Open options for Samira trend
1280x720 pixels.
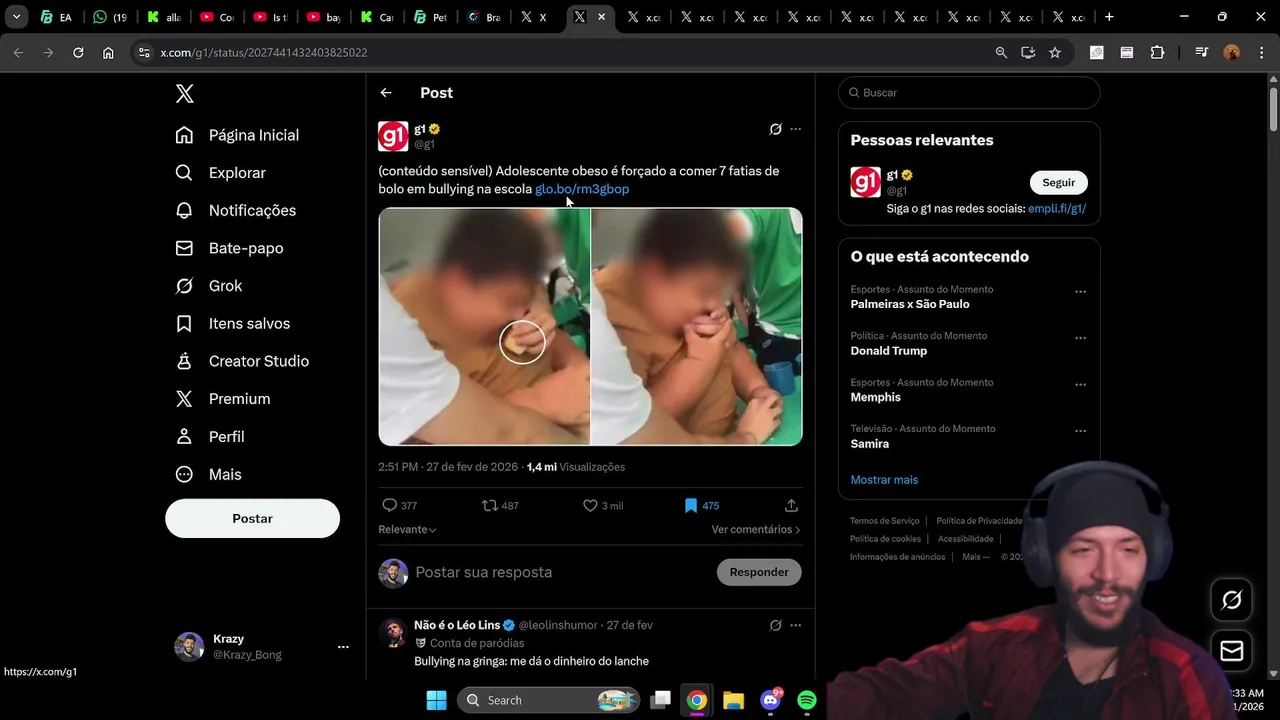click(1080, 431)
